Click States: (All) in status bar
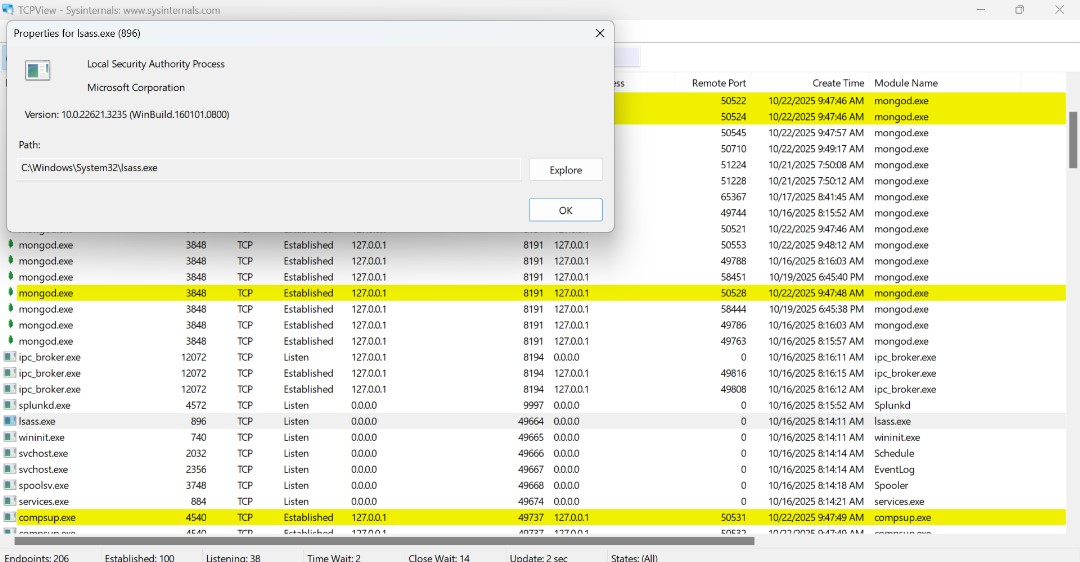 634,558
